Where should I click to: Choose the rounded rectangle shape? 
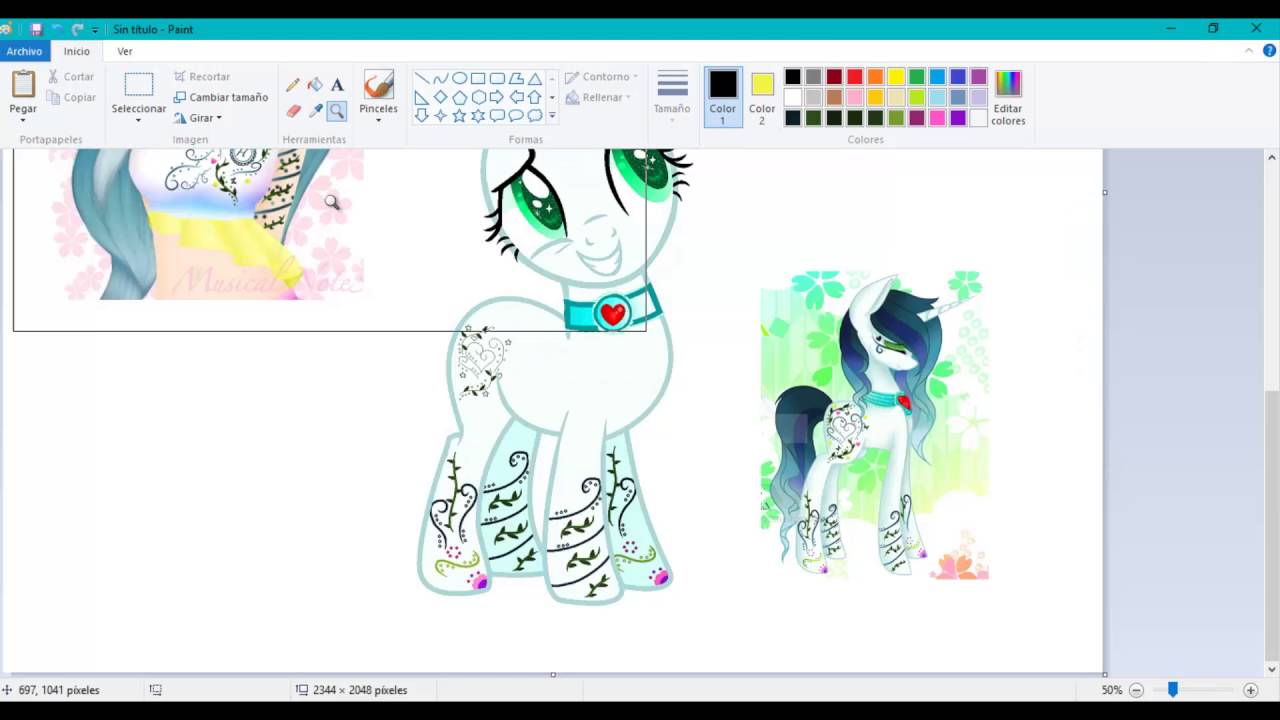(497, 78)
